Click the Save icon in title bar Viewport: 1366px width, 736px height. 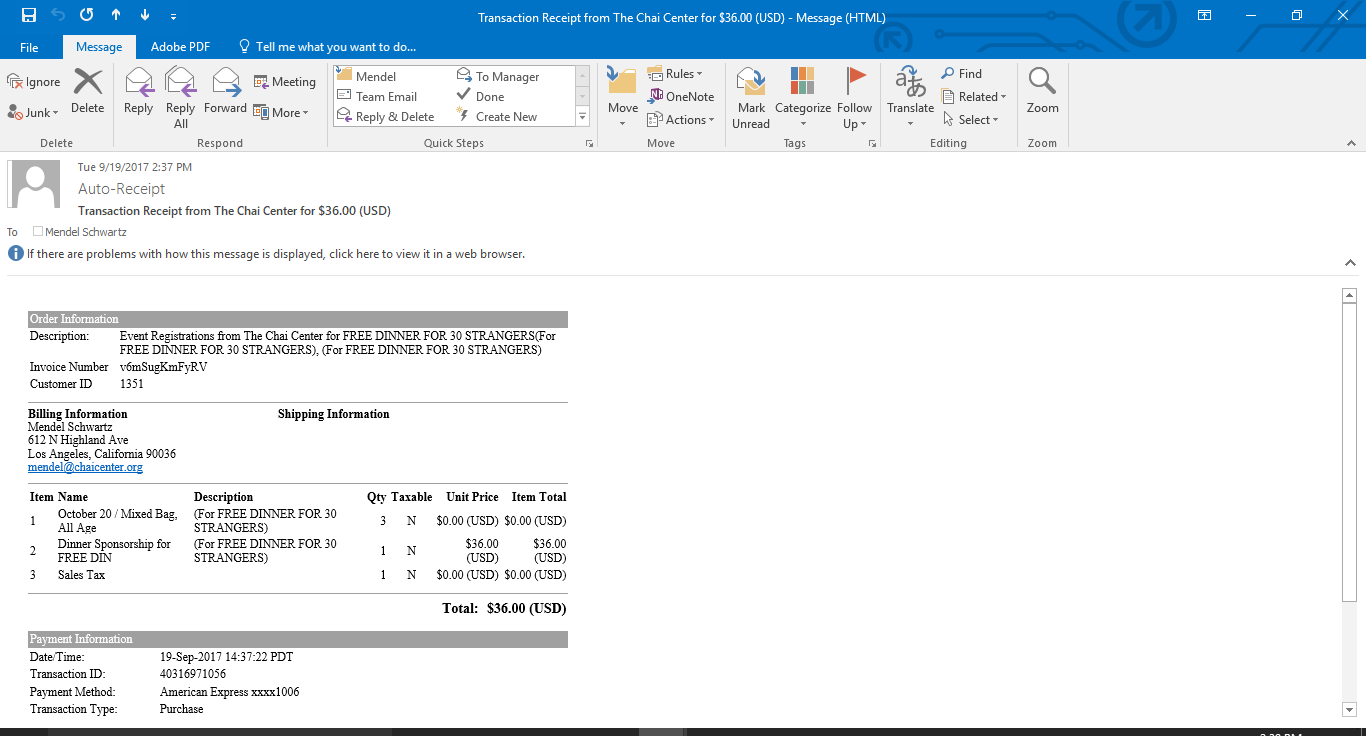click(28, 15)
